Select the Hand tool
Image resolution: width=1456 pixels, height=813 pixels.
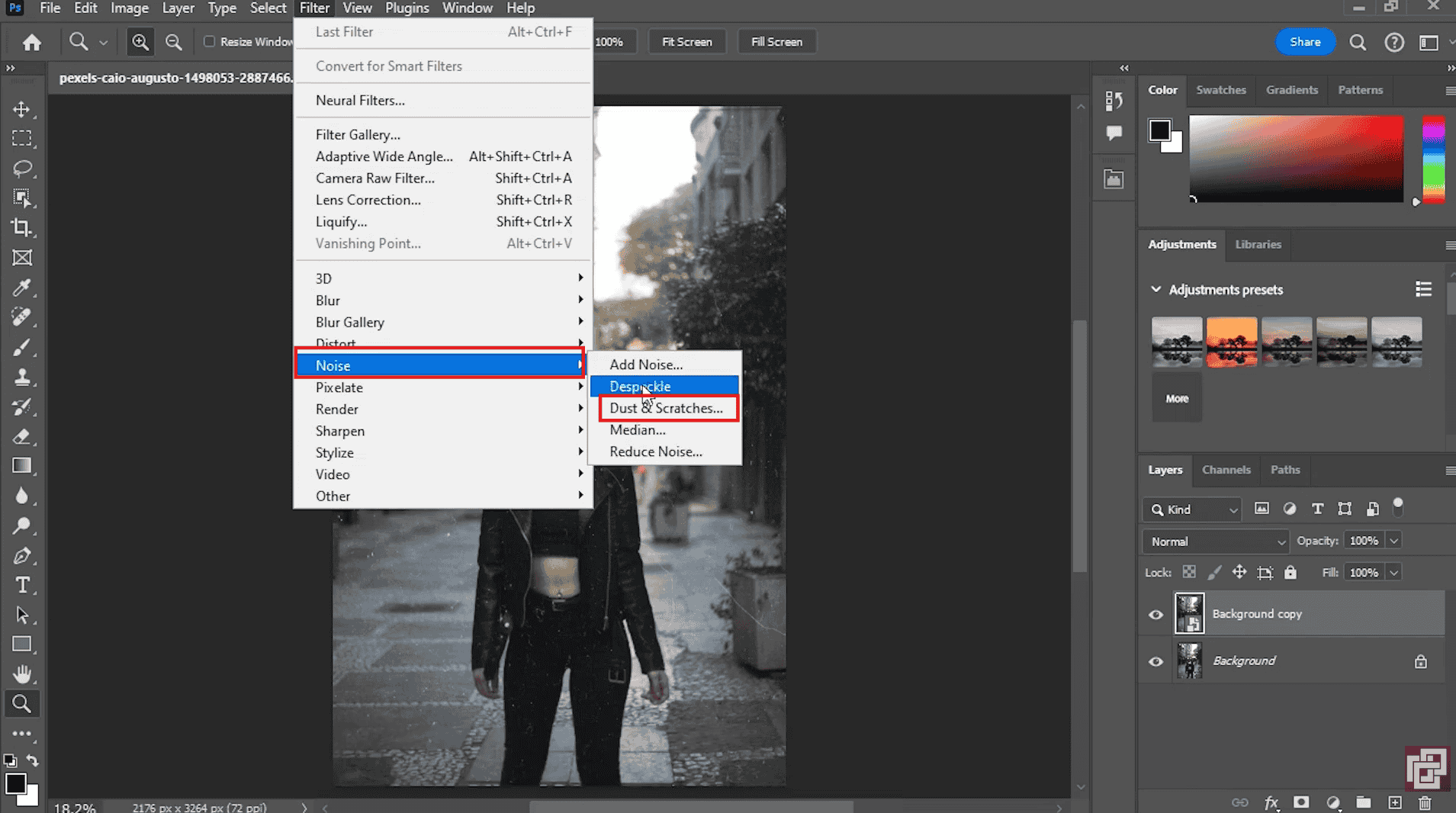click(x=21, y=674)
